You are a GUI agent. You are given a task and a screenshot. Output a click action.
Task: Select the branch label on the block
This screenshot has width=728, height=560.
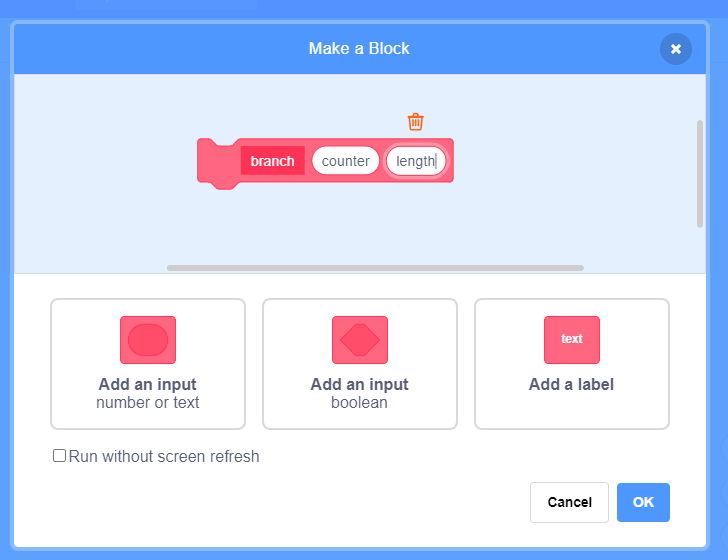272,161
